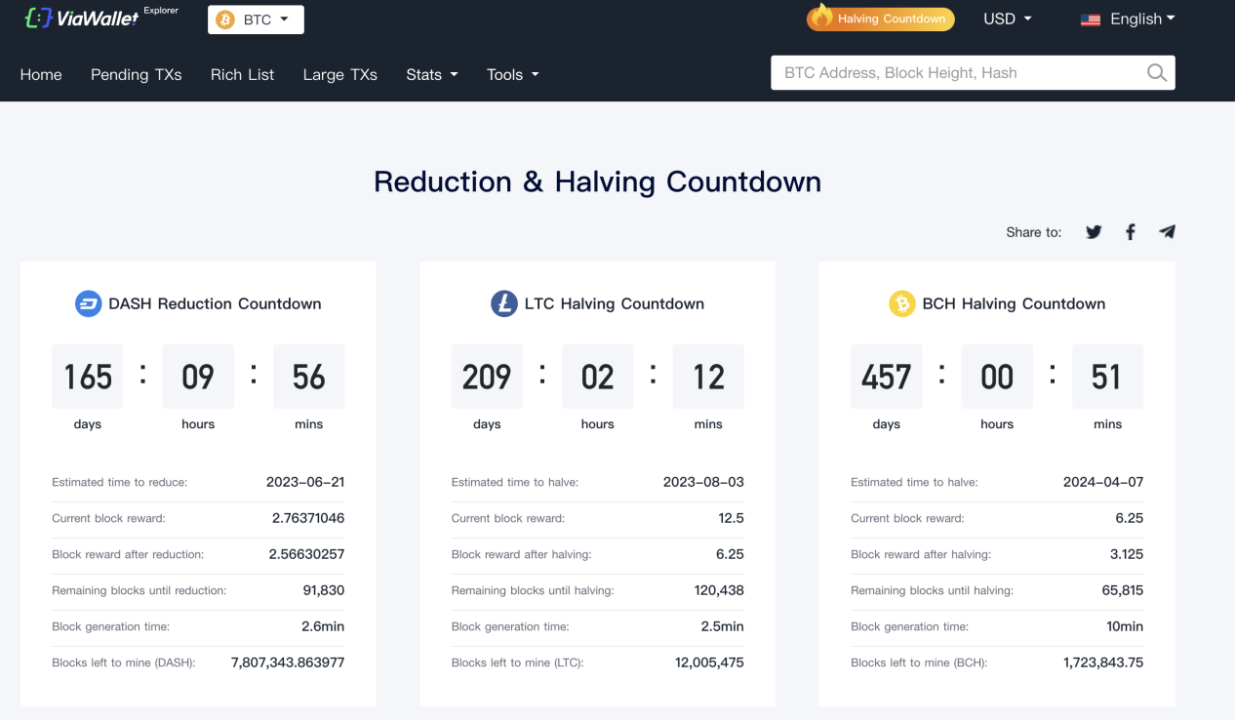Open the BTC coin selector dropdown

256,20
